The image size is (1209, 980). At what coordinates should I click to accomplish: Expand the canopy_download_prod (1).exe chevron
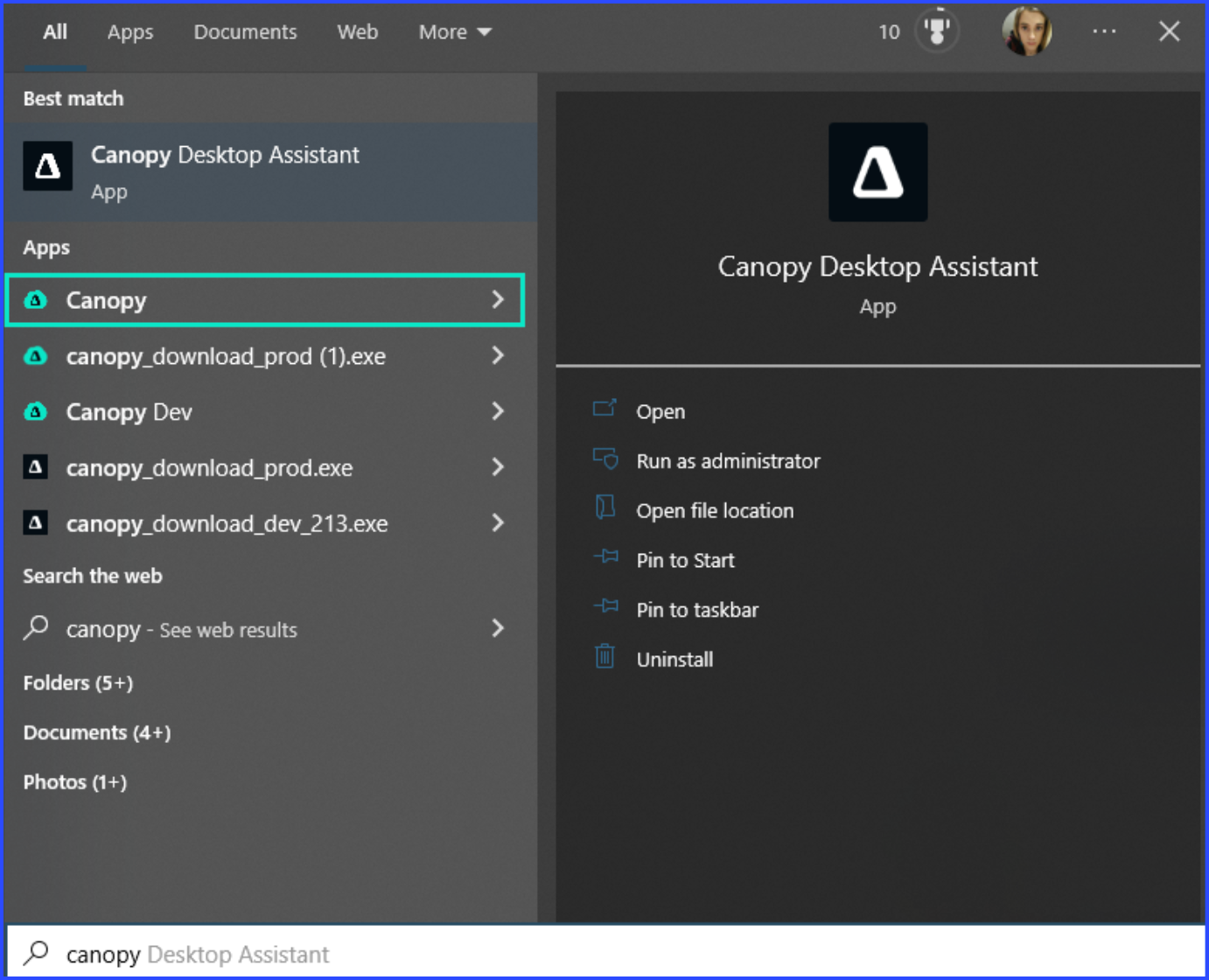click(498, 355)
